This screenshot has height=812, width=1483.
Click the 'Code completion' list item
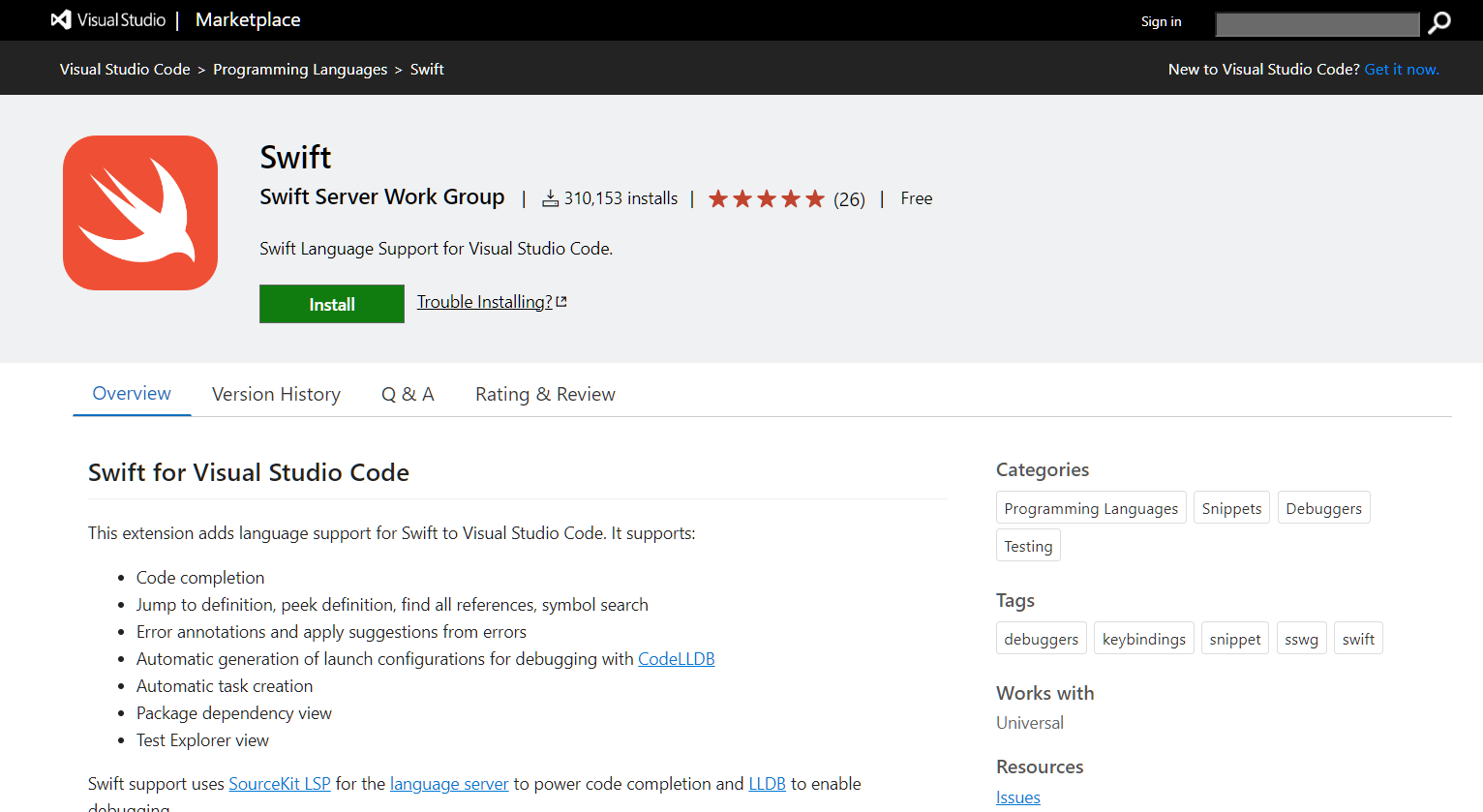[200, 578]
